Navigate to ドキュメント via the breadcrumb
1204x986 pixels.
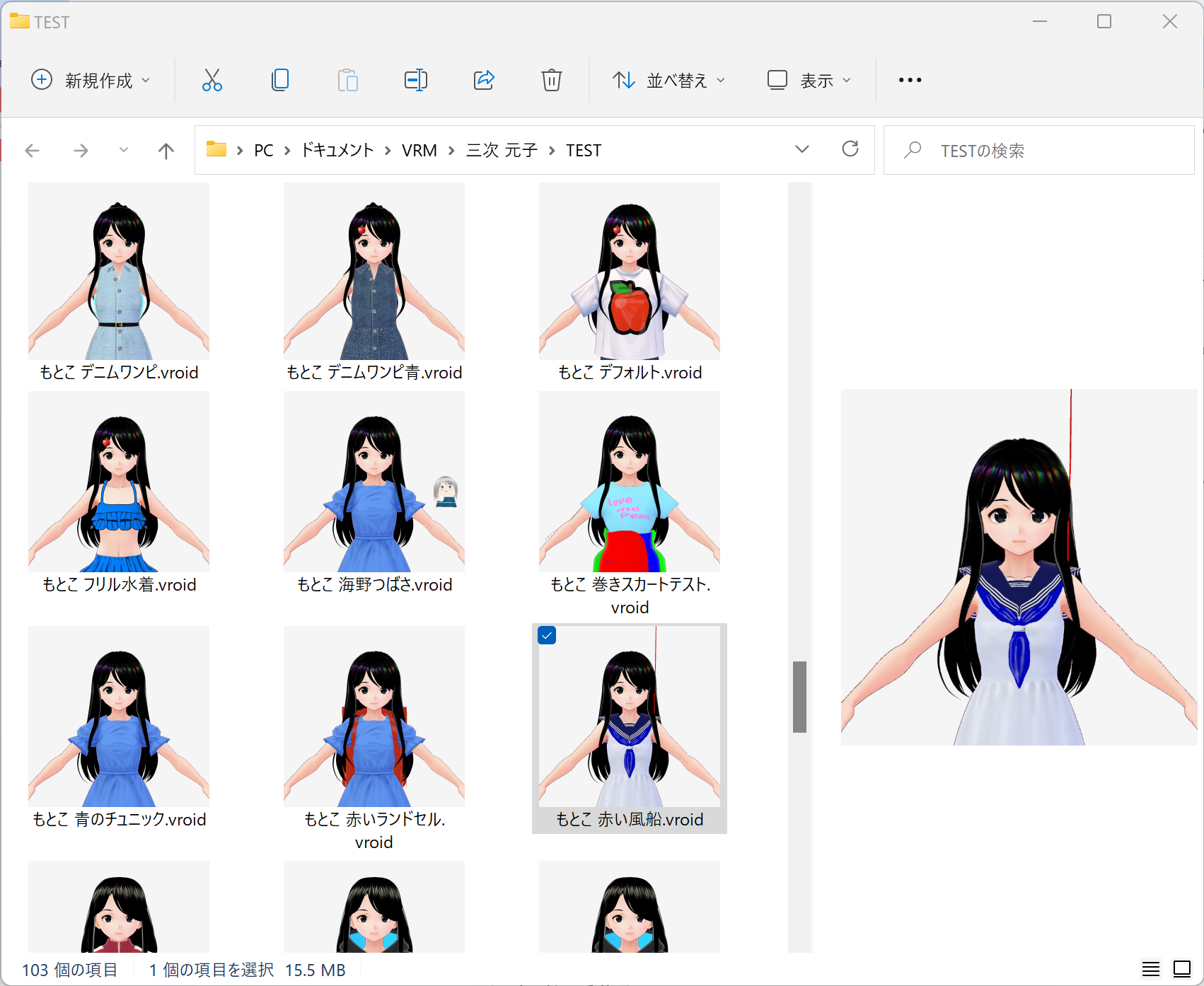336,150
